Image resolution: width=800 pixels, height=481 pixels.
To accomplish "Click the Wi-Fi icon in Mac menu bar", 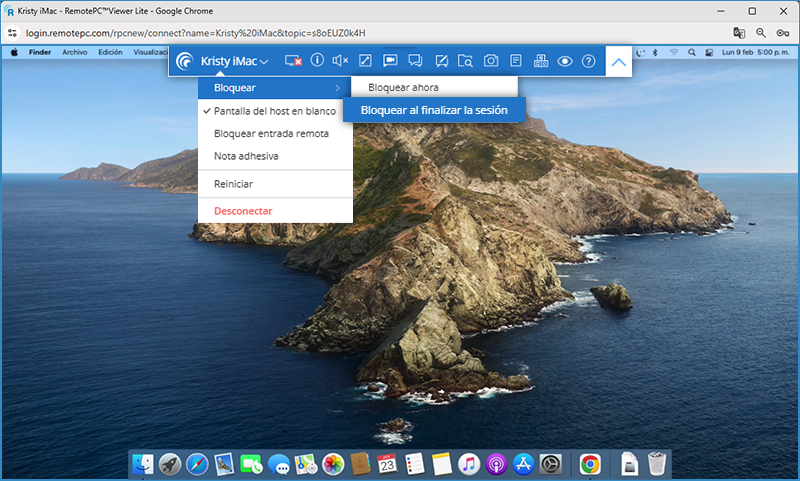I will coord(673,52).
